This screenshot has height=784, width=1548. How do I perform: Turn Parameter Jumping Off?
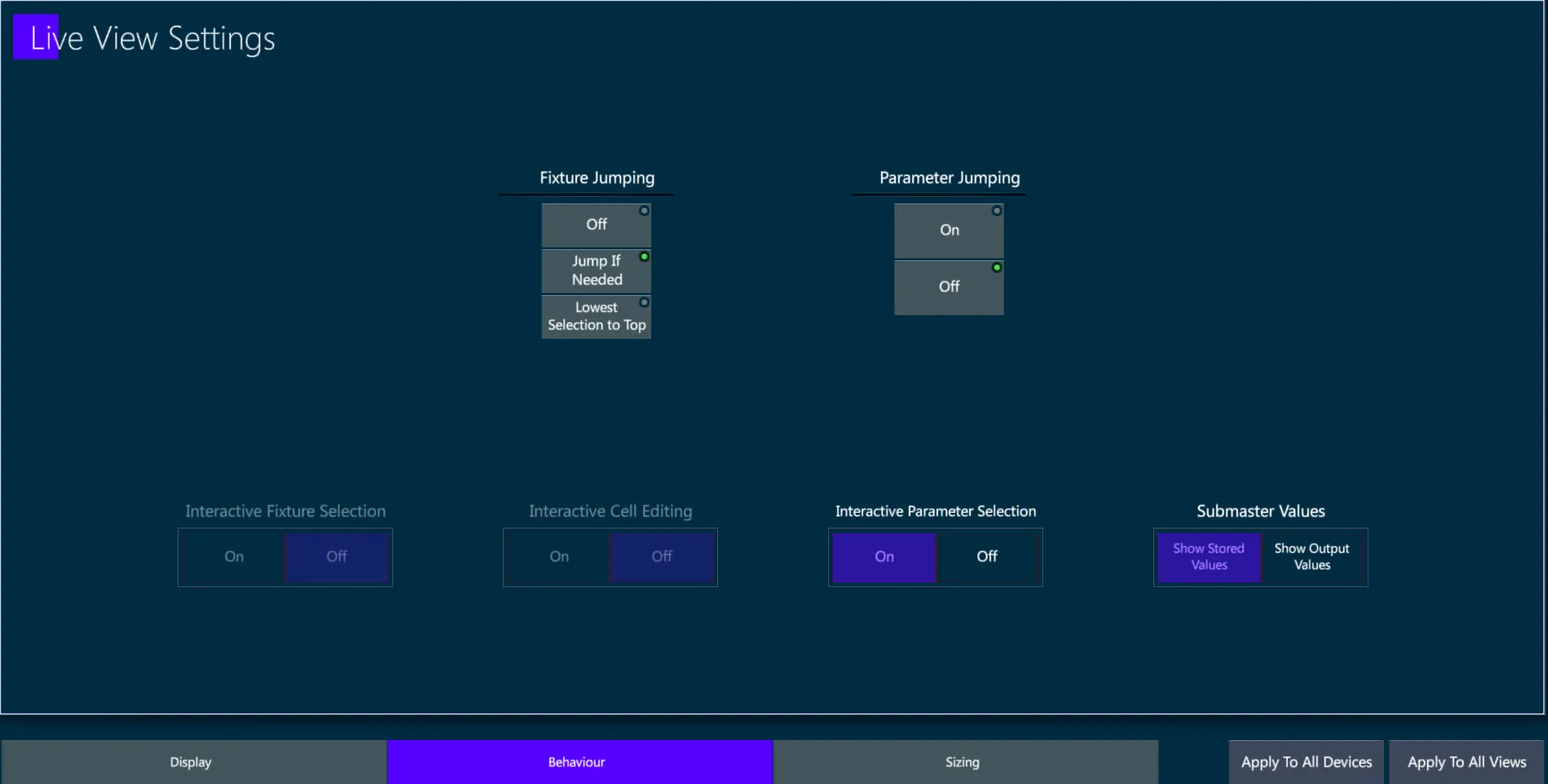pyautogui.click(x=949, y=288)
